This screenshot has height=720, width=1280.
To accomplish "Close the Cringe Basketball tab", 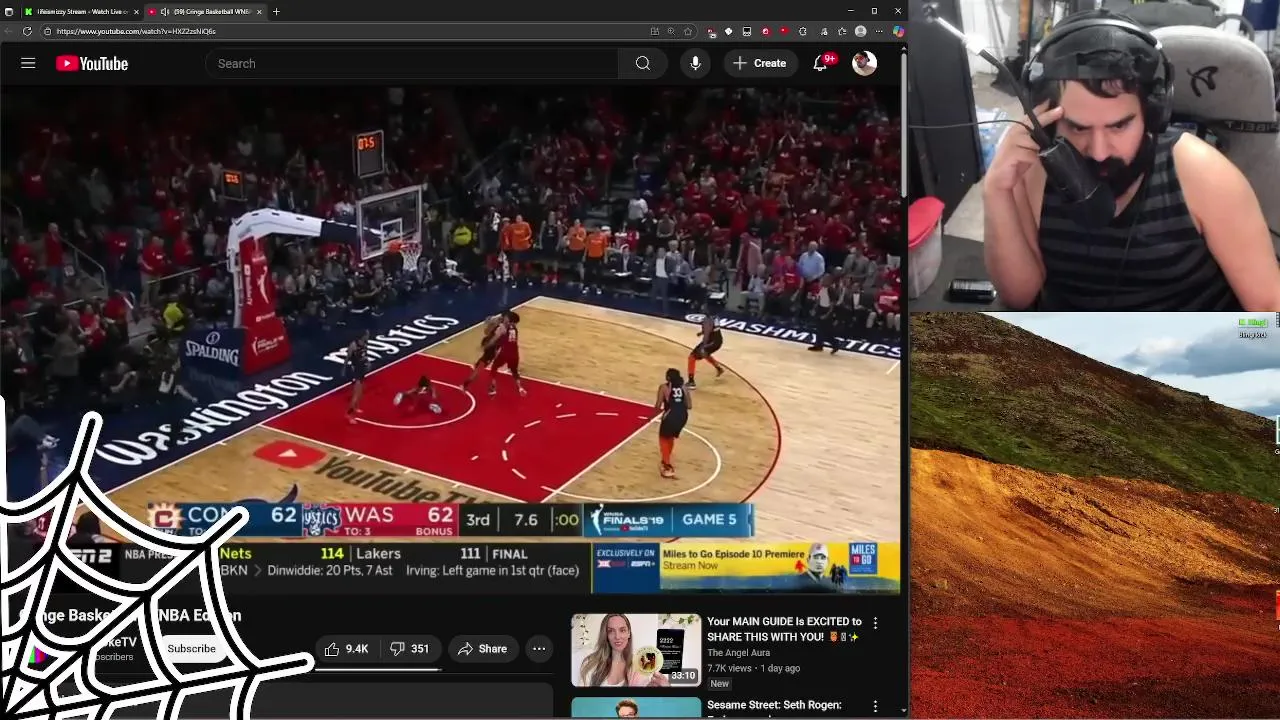I will coord(259,12).
